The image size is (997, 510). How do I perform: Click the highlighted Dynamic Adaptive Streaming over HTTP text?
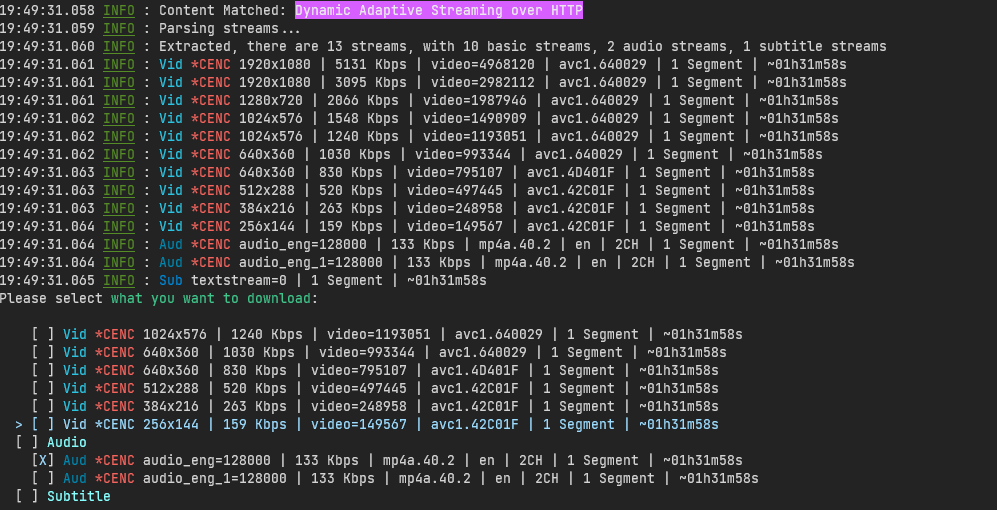(438, 11)
